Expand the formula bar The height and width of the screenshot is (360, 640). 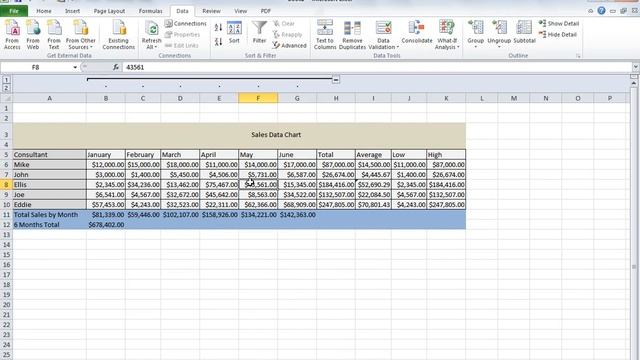[x=636, y=67]
